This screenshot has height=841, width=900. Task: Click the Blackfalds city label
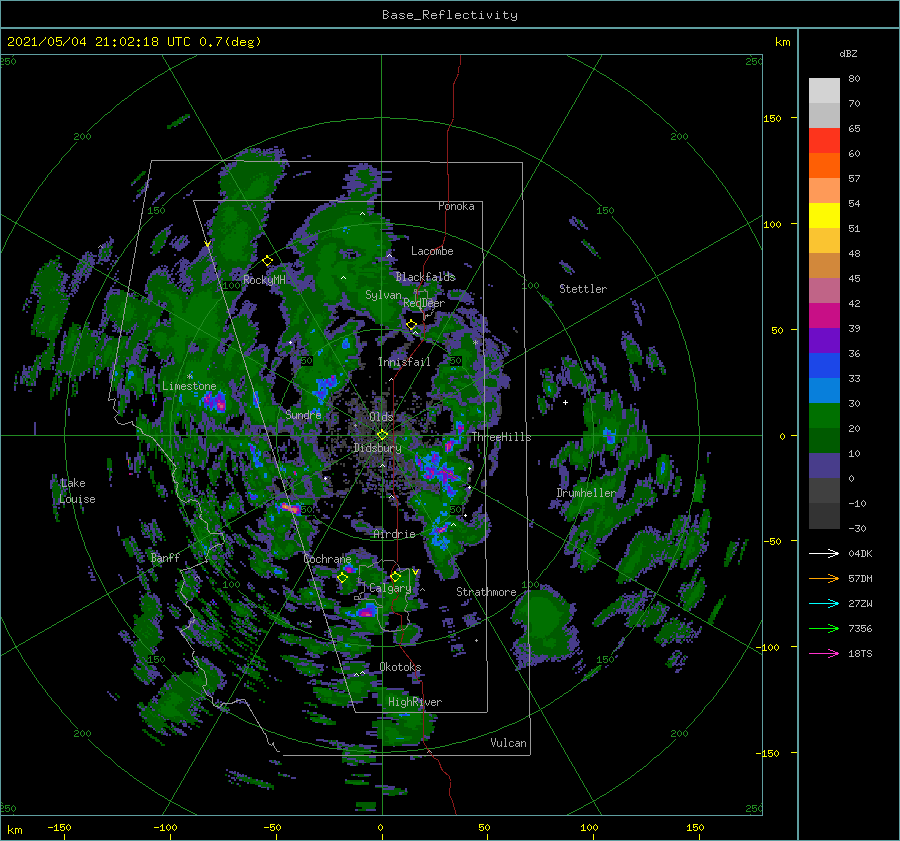coord(425,277)
